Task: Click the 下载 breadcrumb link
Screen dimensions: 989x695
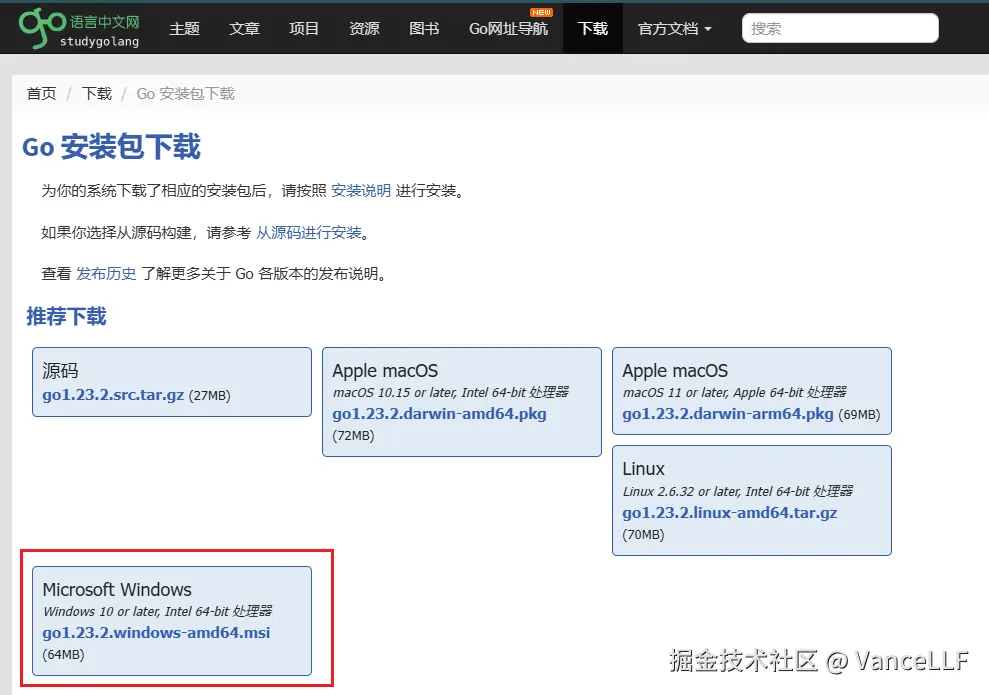Action: point(97,94)
